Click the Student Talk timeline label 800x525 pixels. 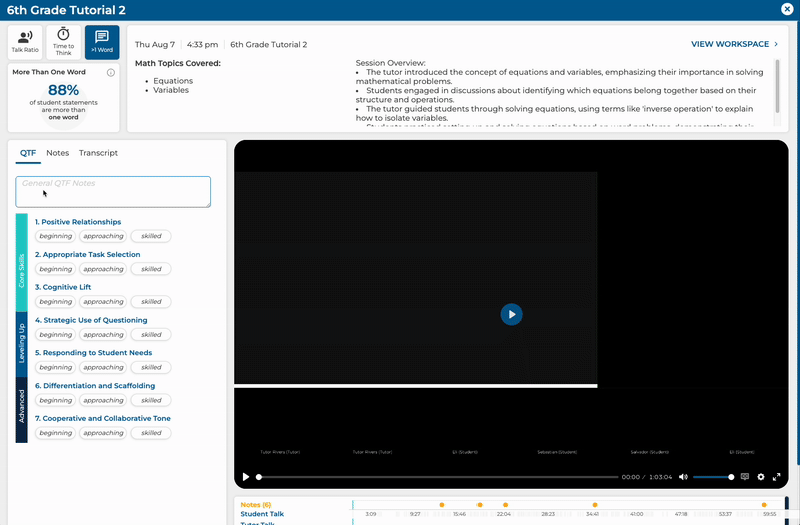click(x=262, y=514)
